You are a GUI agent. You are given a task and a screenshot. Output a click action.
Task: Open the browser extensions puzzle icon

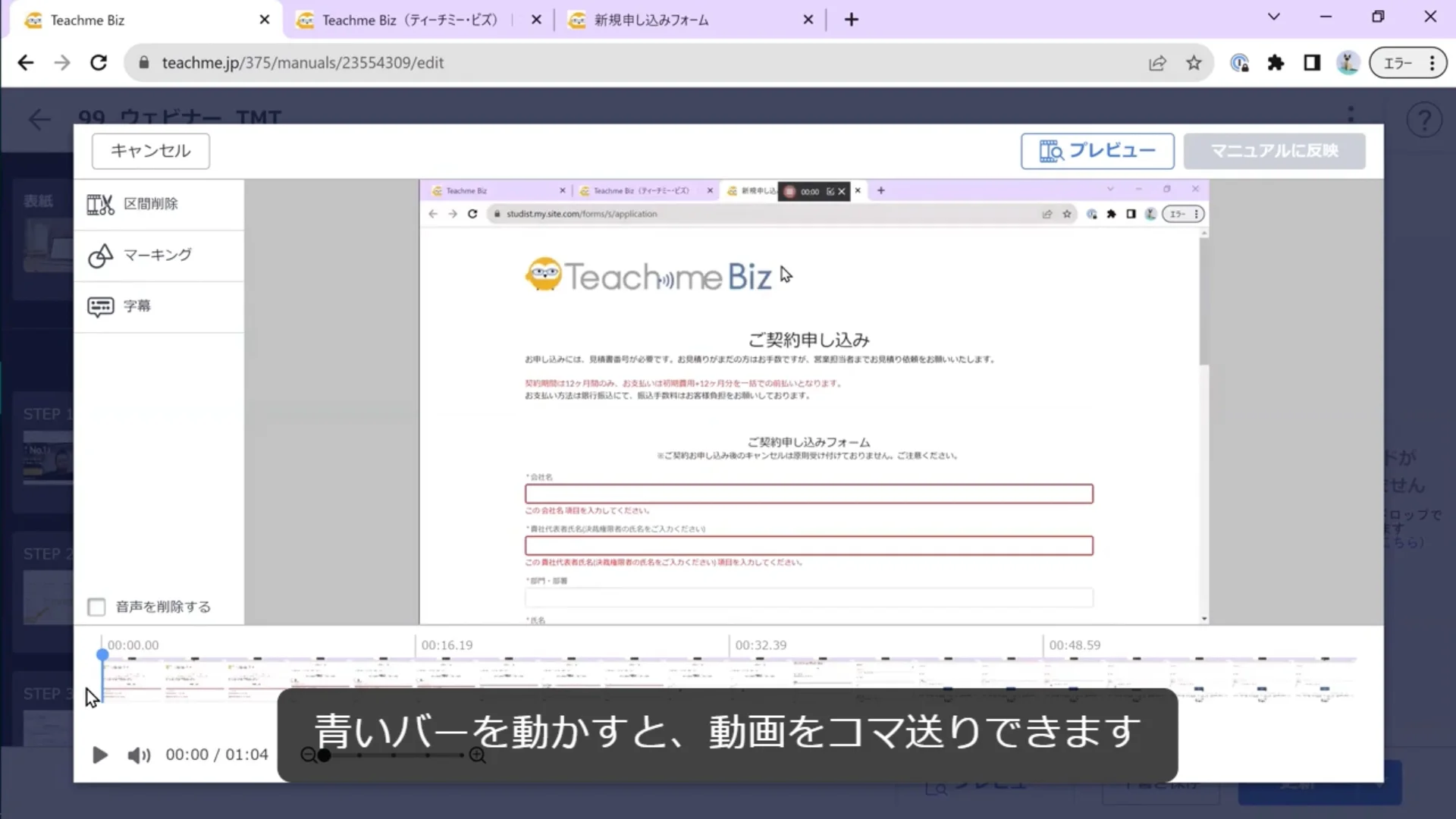(x=1276, y=63)
